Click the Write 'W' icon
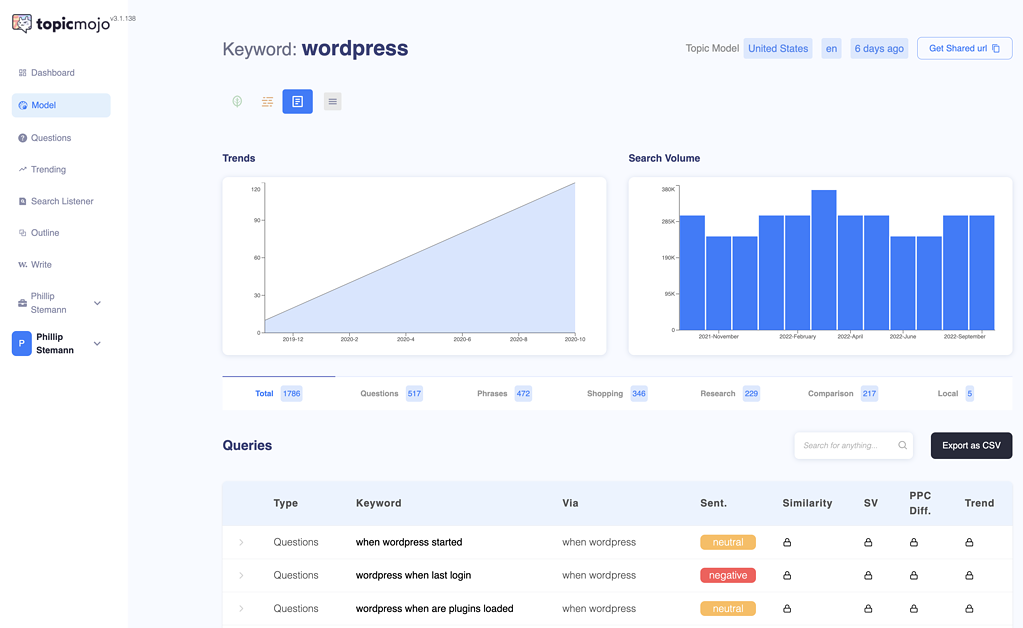This screenshot has width=1023, height=628. tap(22, 264)
